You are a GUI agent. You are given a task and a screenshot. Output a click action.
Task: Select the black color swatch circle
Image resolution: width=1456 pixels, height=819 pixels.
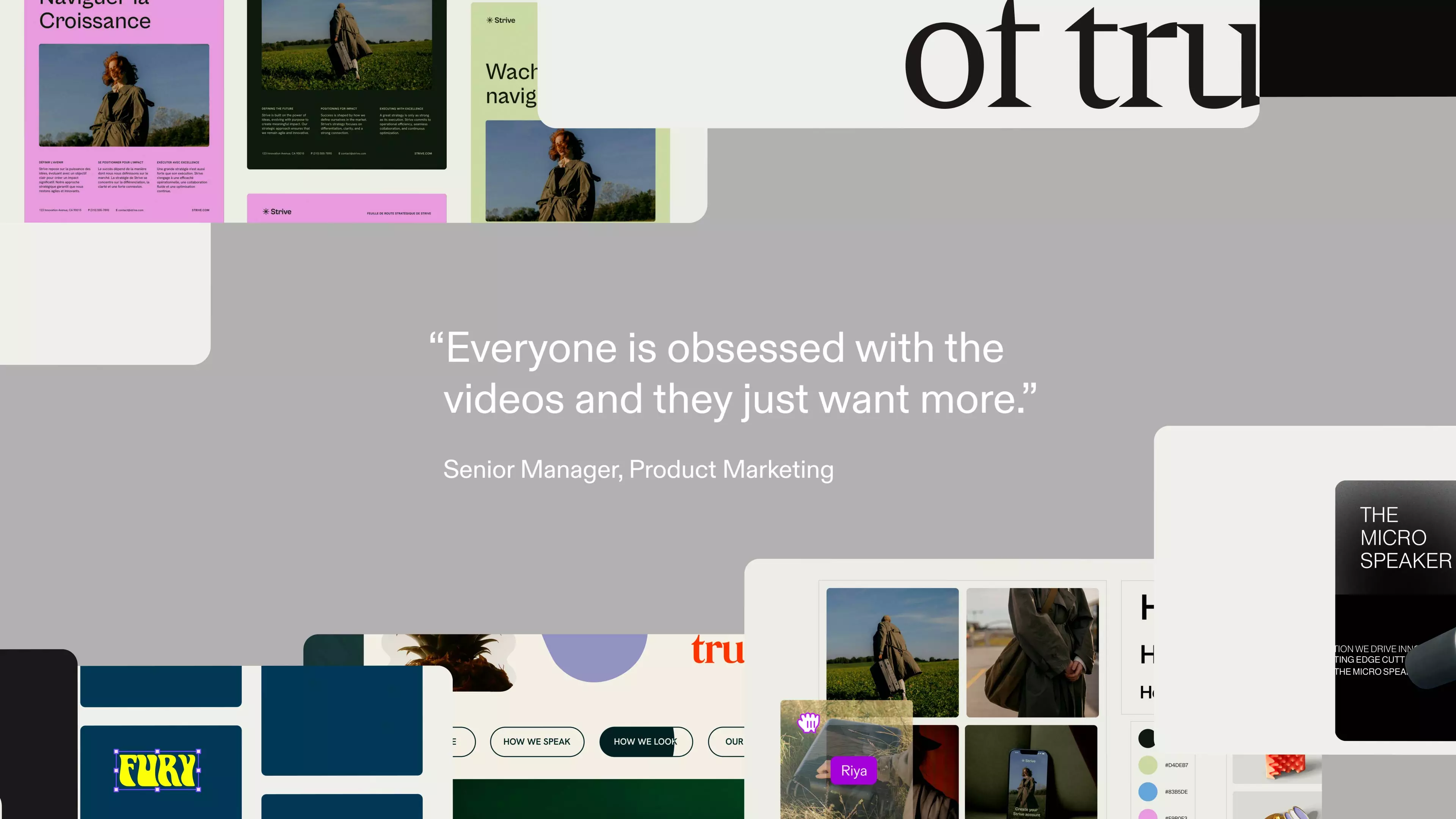coord(1146,737)
